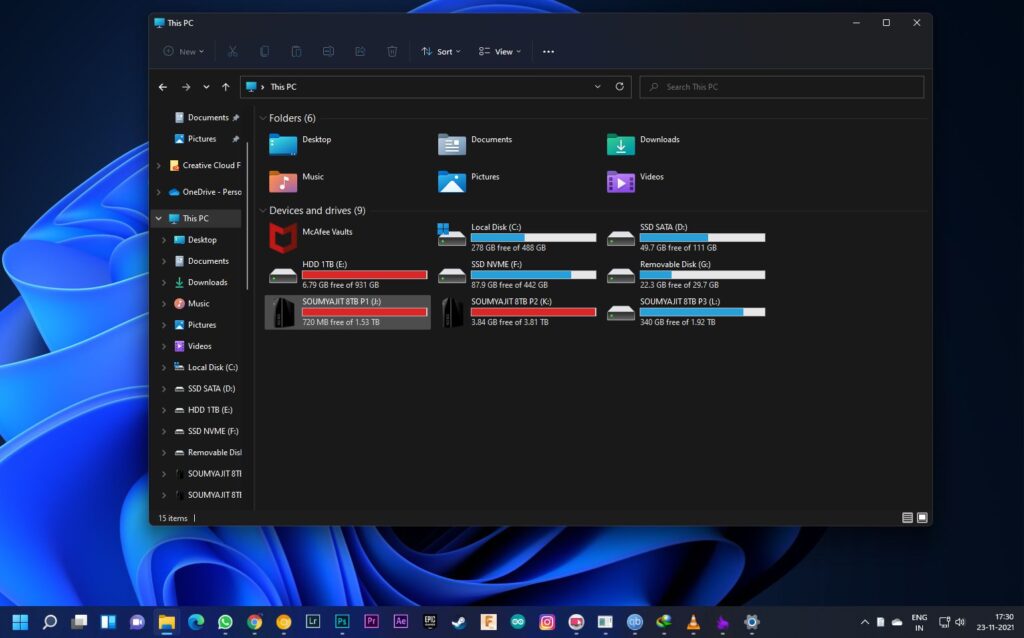
Task: Collapse the Folders (6) group
Action: click(263, 118)
